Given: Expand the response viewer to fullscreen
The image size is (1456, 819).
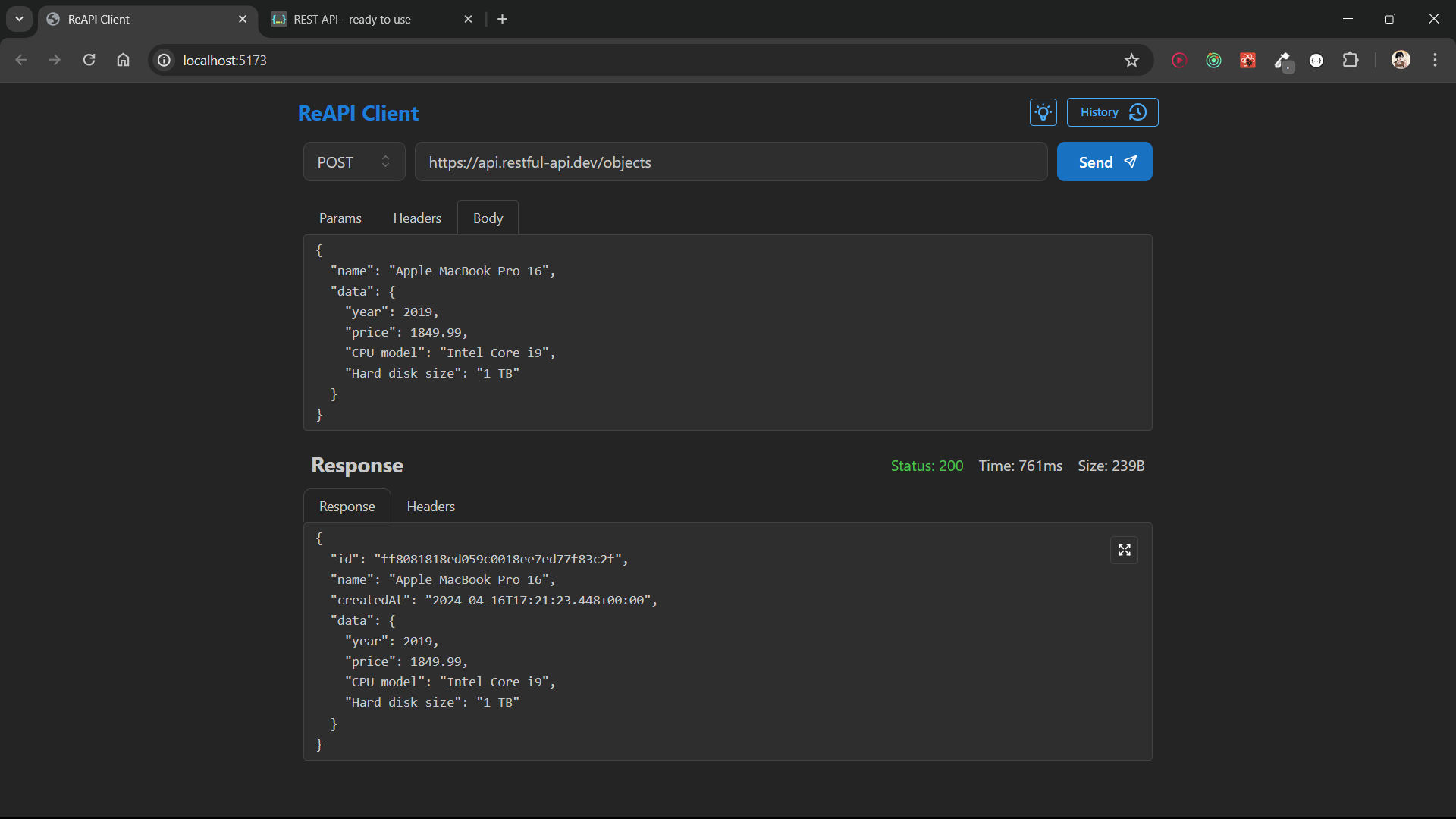Looking at the screenshot, I should click(x=1124, y=550).
